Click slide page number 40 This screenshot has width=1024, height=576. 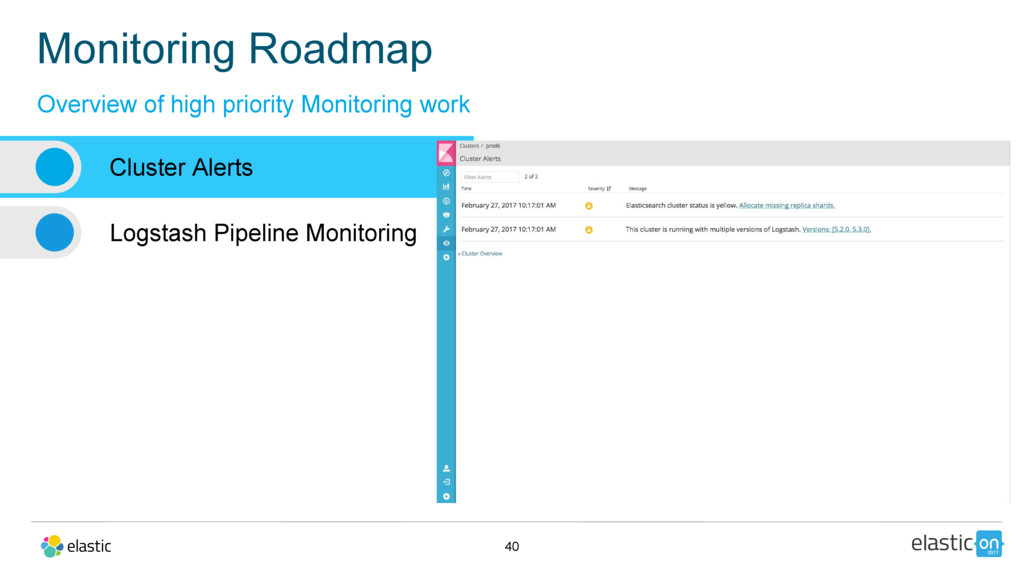coord(512,547)
